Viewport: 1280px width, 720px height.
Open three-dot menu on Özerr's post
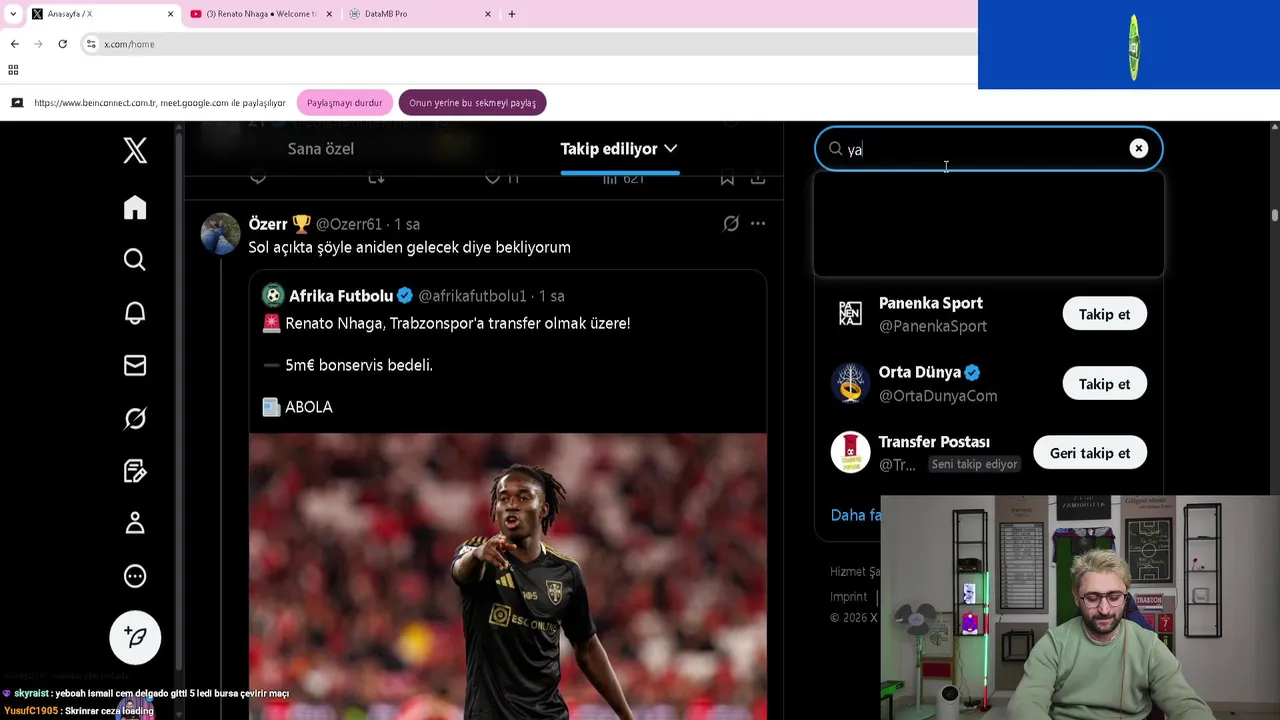tap(758, 224)
